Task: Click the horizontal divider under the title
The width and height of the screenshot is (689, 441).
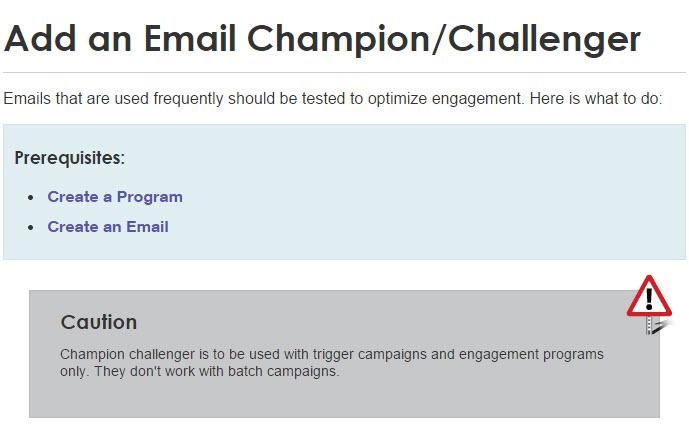Action: (344, 72)
